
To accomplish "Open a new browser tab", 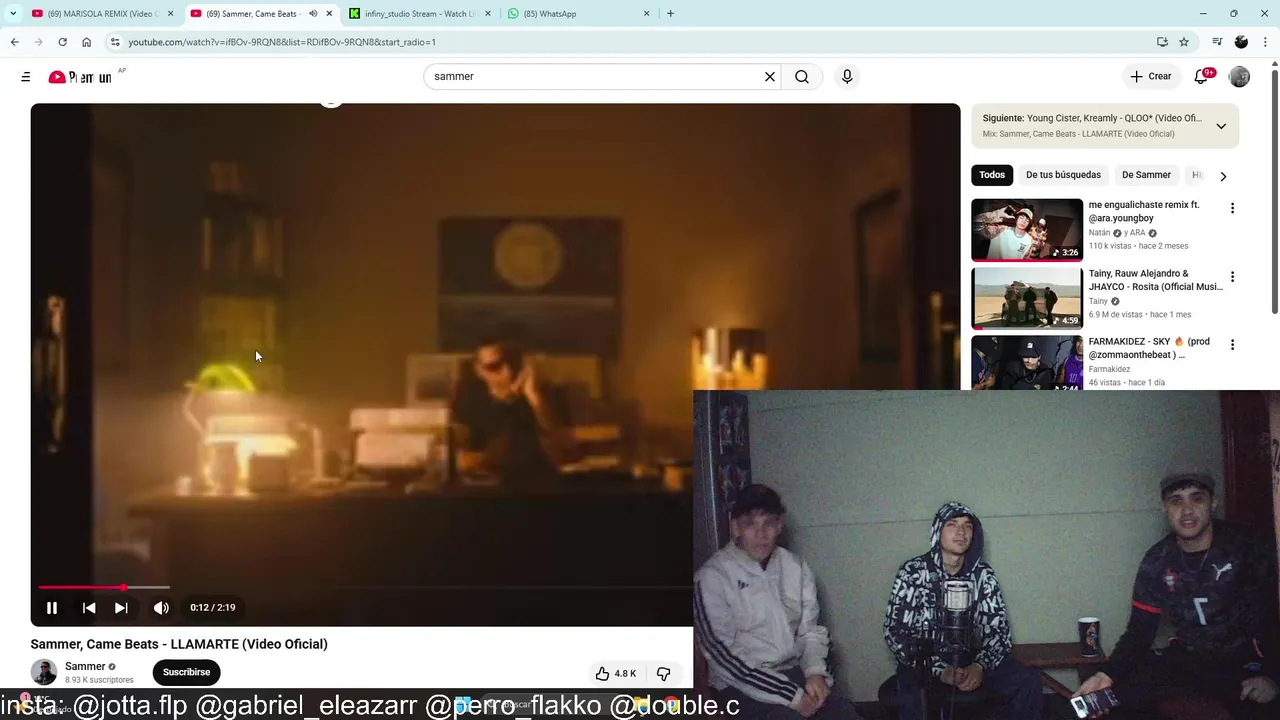I will [670, 14].
